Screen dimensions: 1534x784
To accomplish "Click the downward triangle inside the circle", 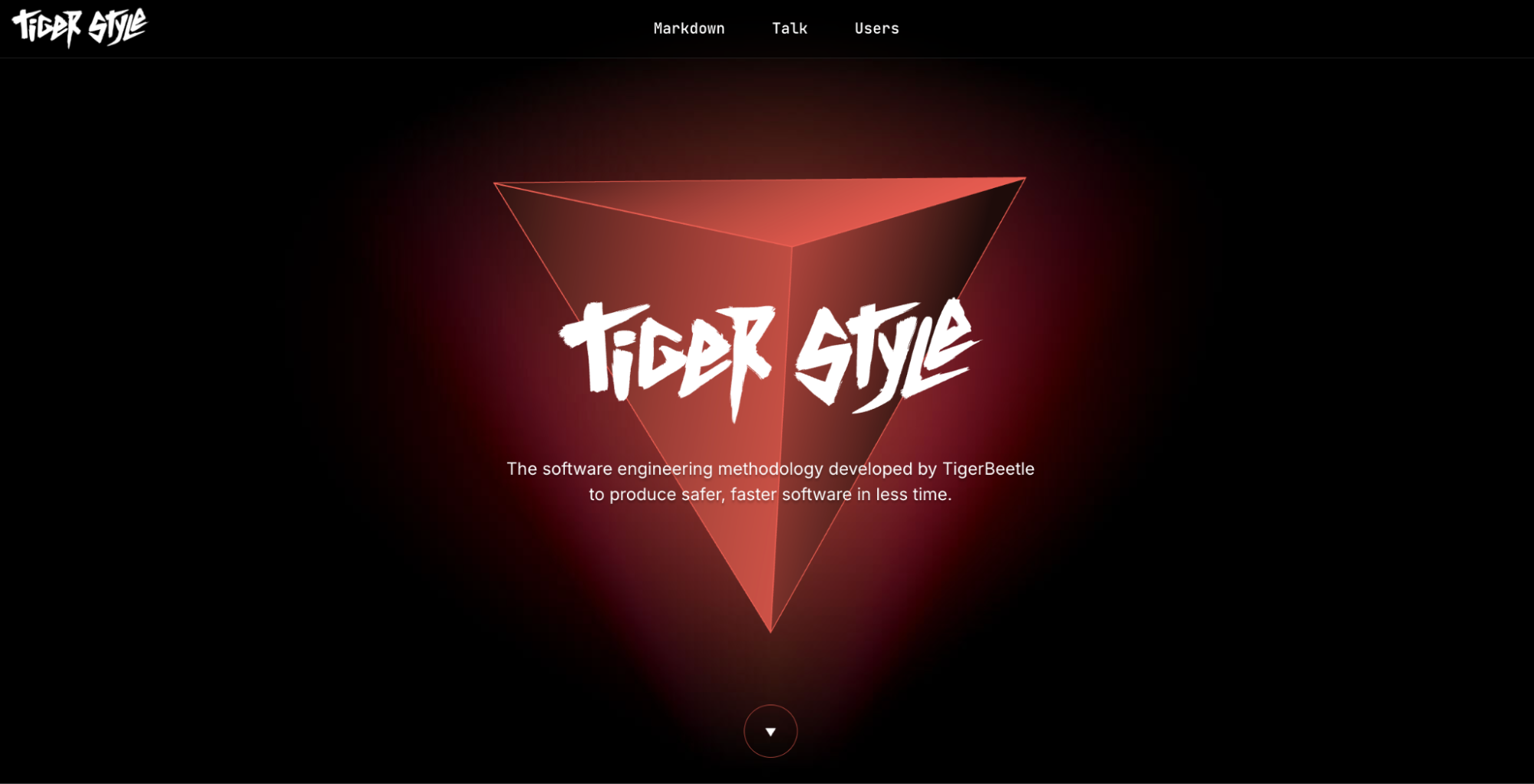I will 770,732.
